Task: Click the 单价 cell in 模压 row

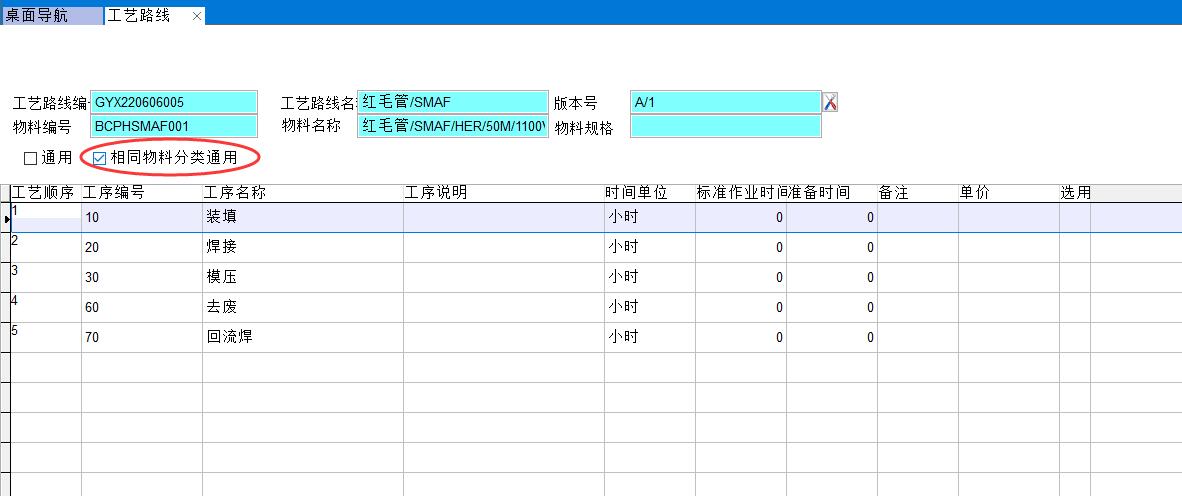Action: [x=1008, y=277]
